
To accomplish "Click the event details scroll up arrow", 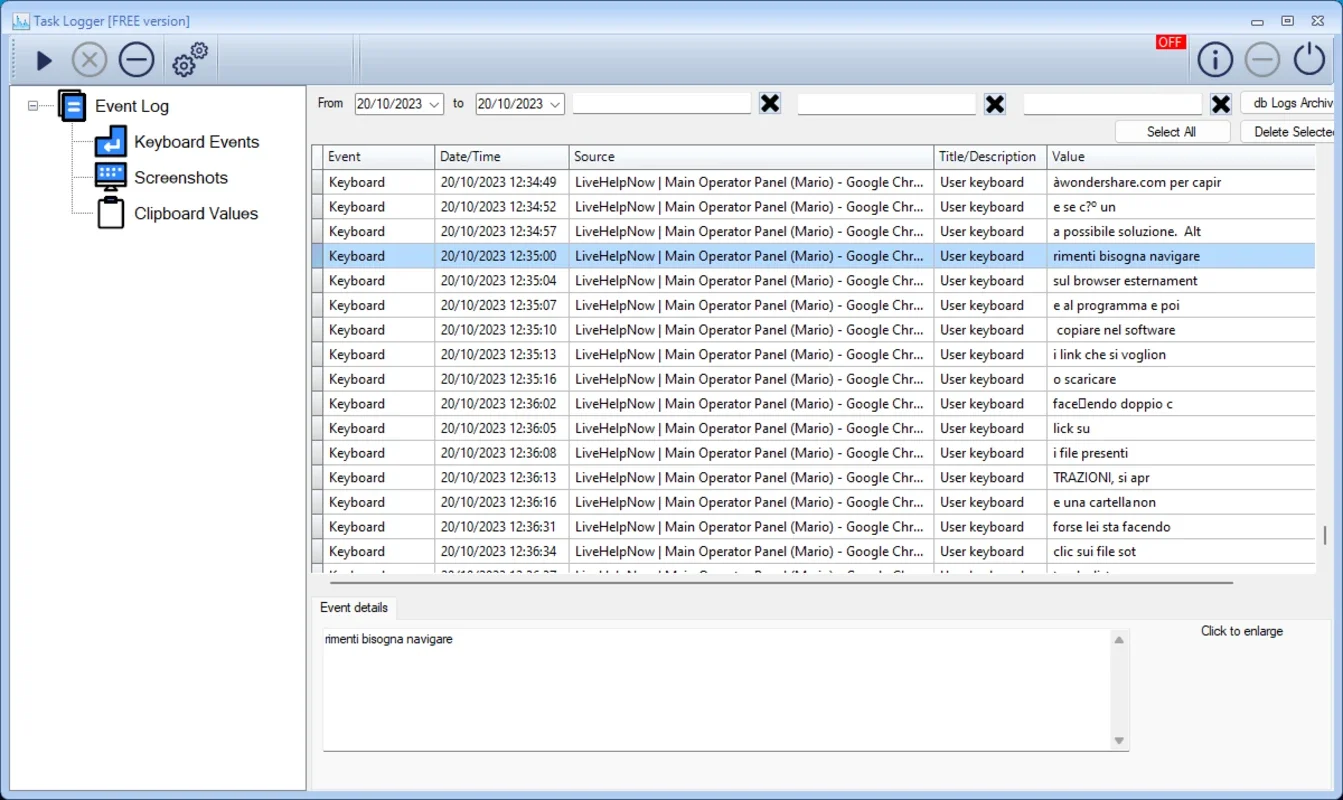I will 1120,640.
